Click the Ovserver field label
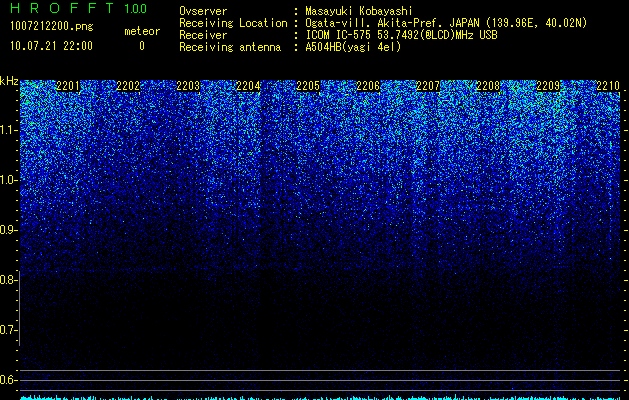This screenshot has width=629, height=400. click(x=203, y=11)
